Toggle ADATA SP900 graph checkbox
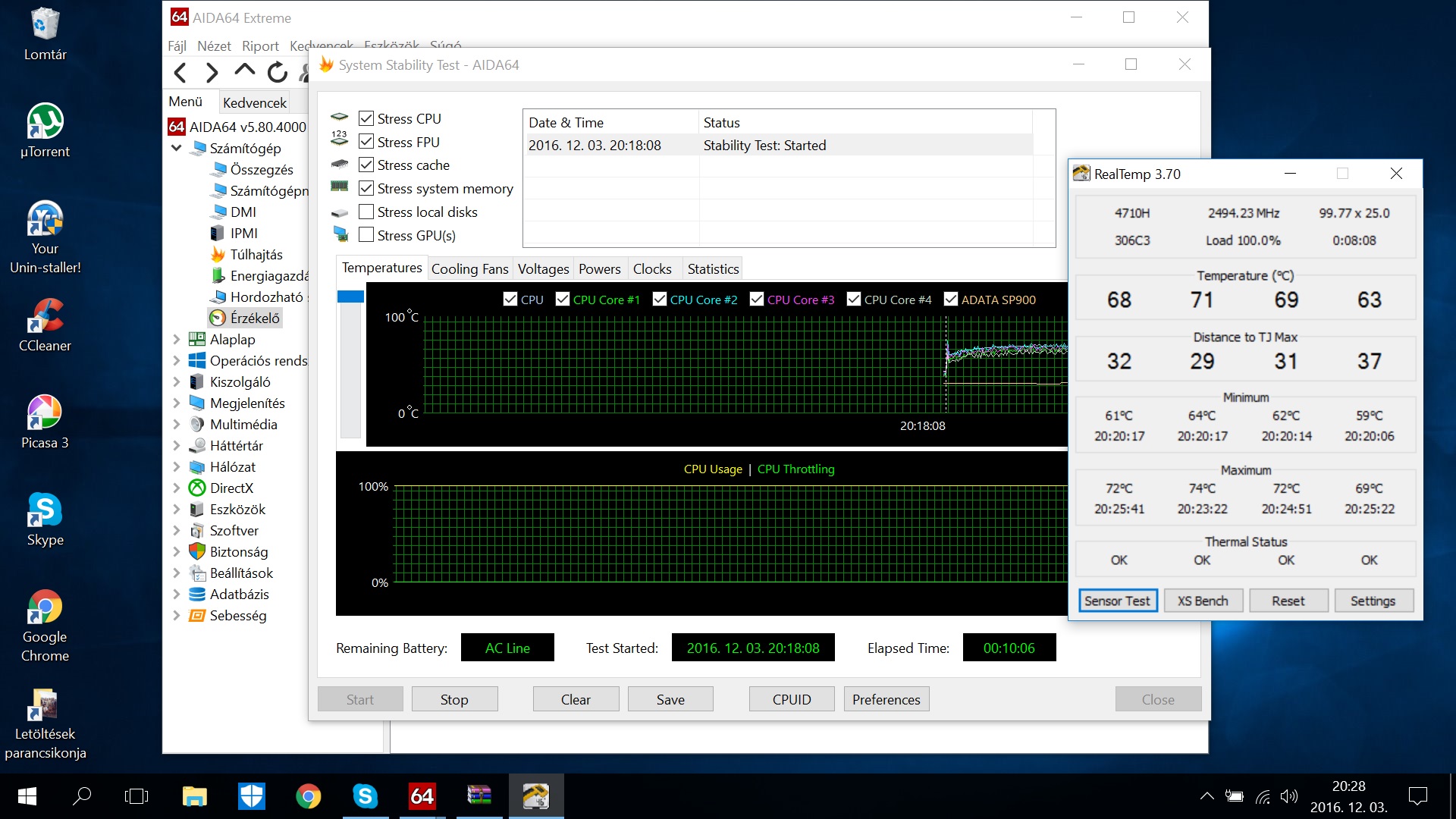Image resolution: width=1456 pixels, height=819 pixels. coord(951,300)
